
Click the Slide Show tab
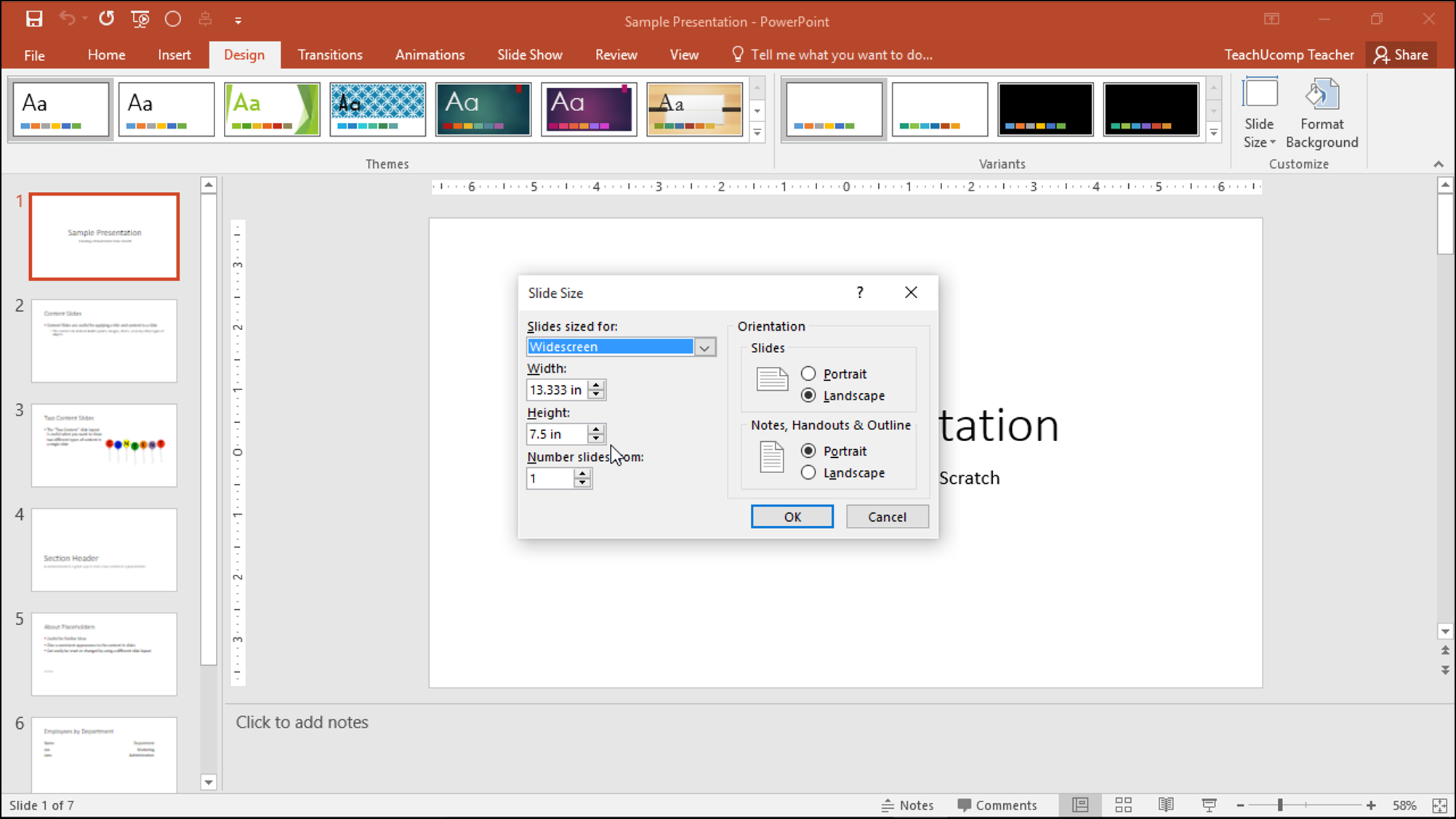click(x=530, y=54)
